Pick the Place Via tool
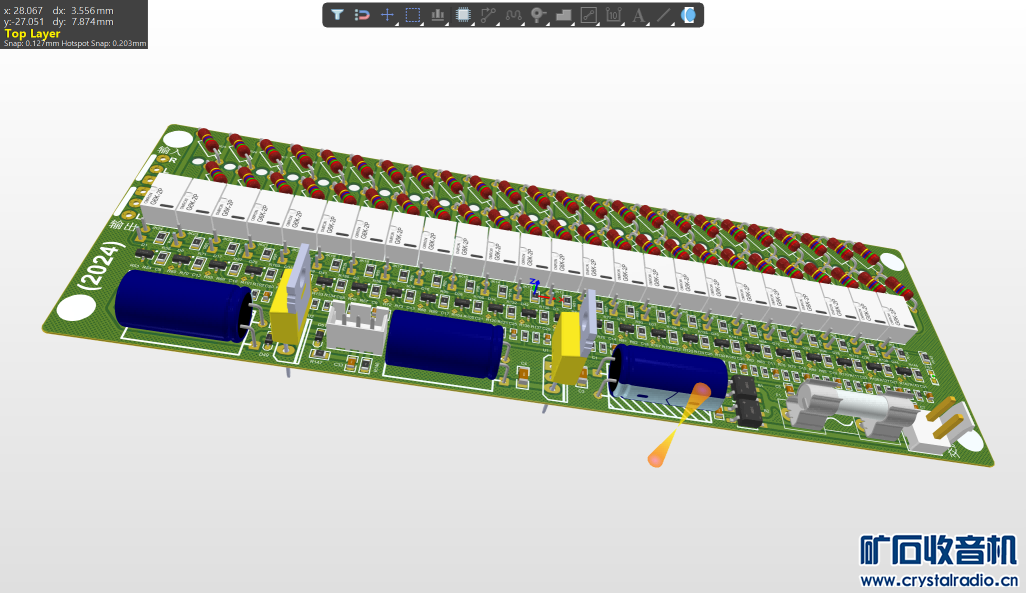The height and width of the screenshot is (593, 1026). [539, 15]
